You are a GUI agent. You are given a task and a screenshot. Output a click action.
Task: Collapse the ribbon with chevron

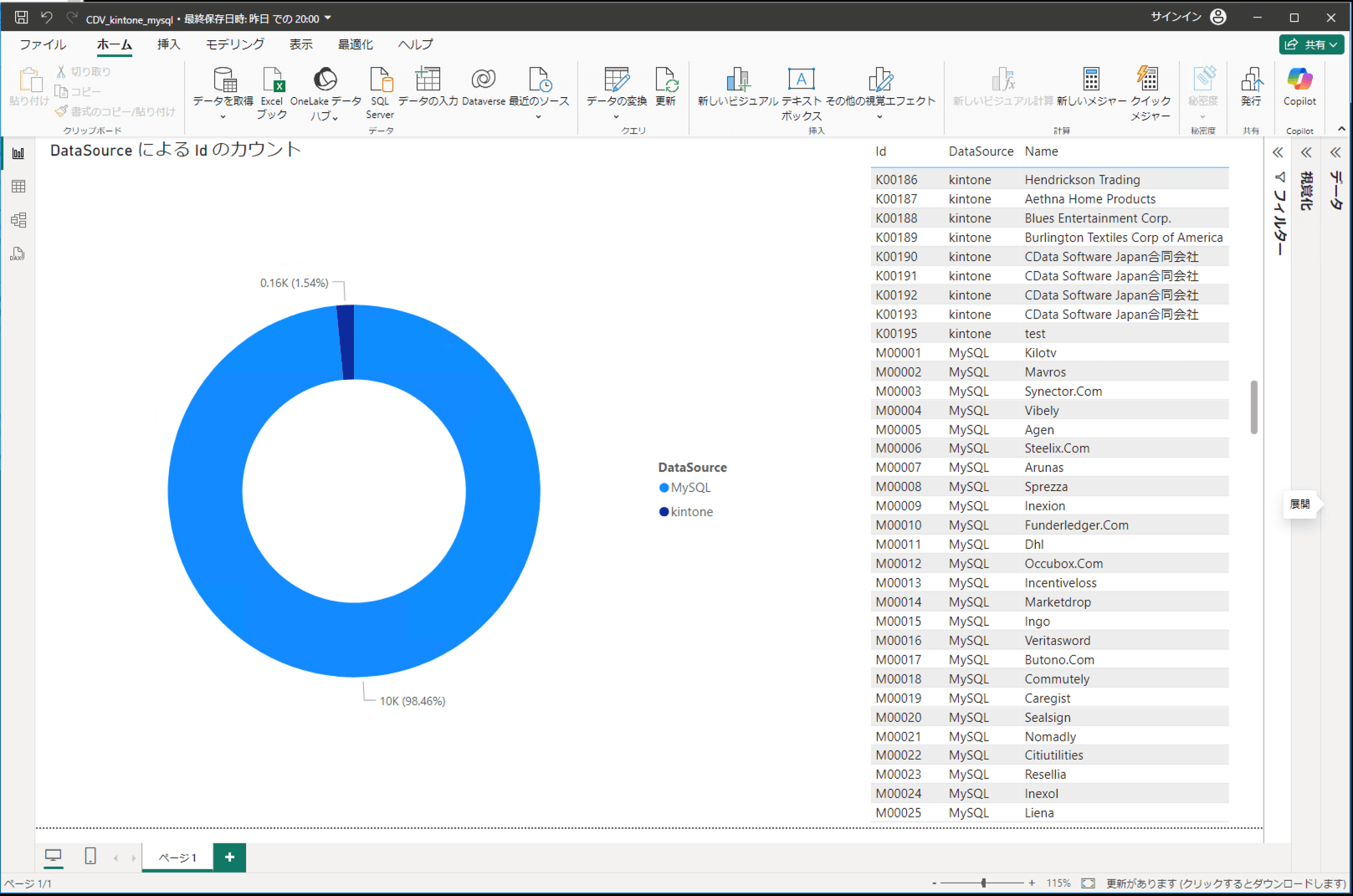pyautogui.click(x=1342, y=129)
